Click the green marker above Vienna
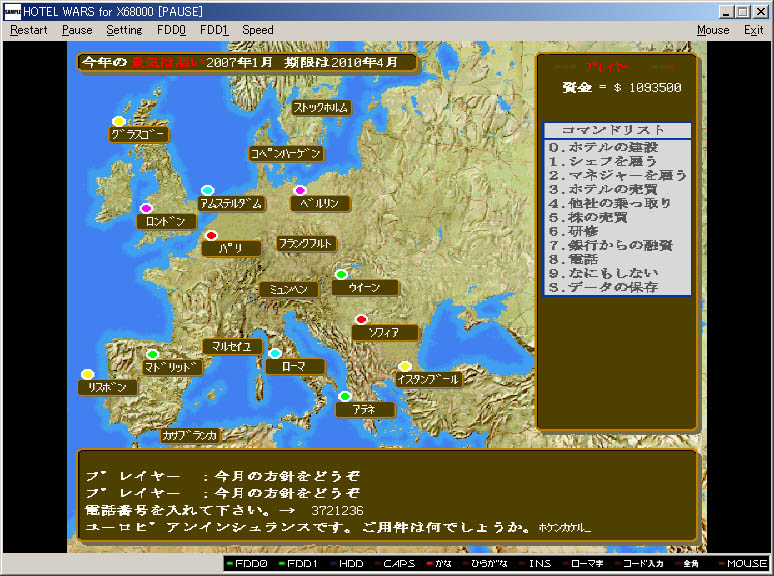Viewport: 774px width, 576px height. (341, 275)
